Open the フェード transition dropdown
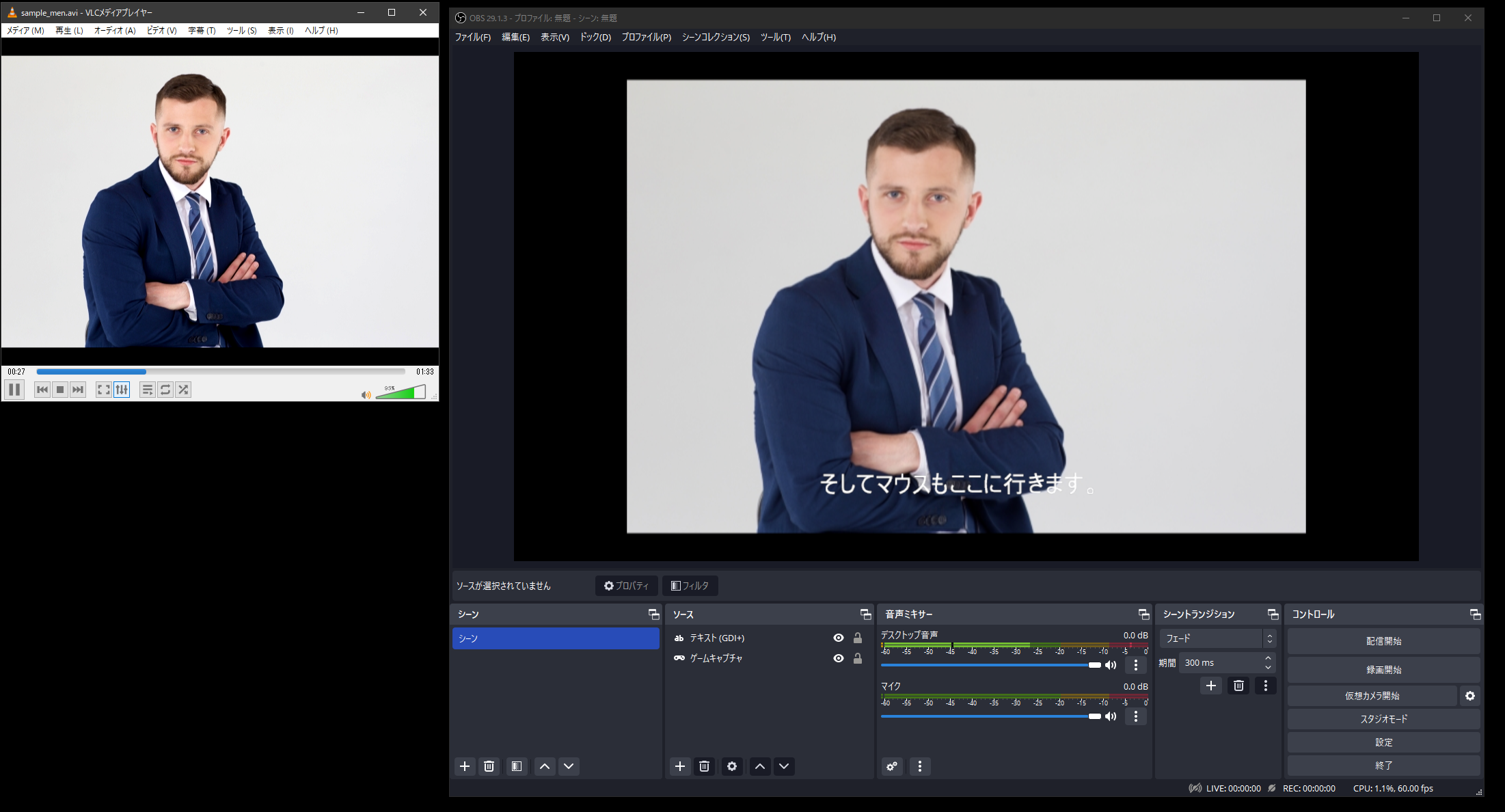 [1217, 638]
